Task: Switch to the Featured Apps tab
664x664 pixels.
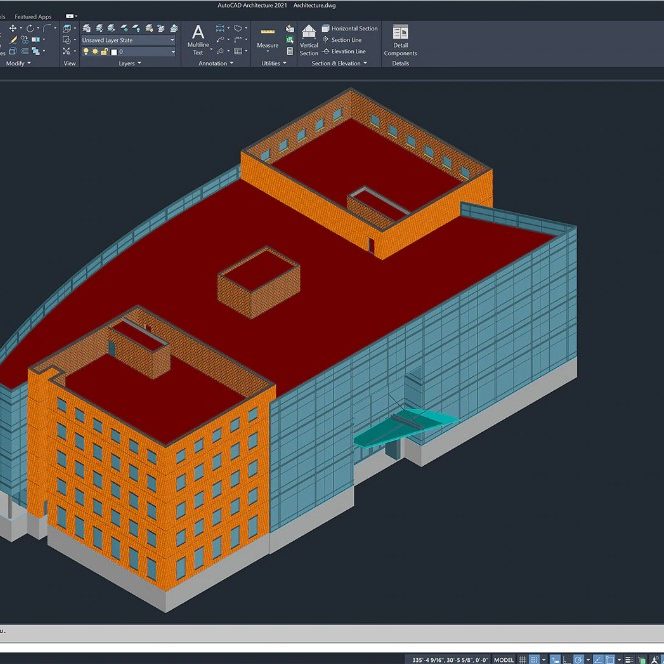Action: [x=33, y=16]
